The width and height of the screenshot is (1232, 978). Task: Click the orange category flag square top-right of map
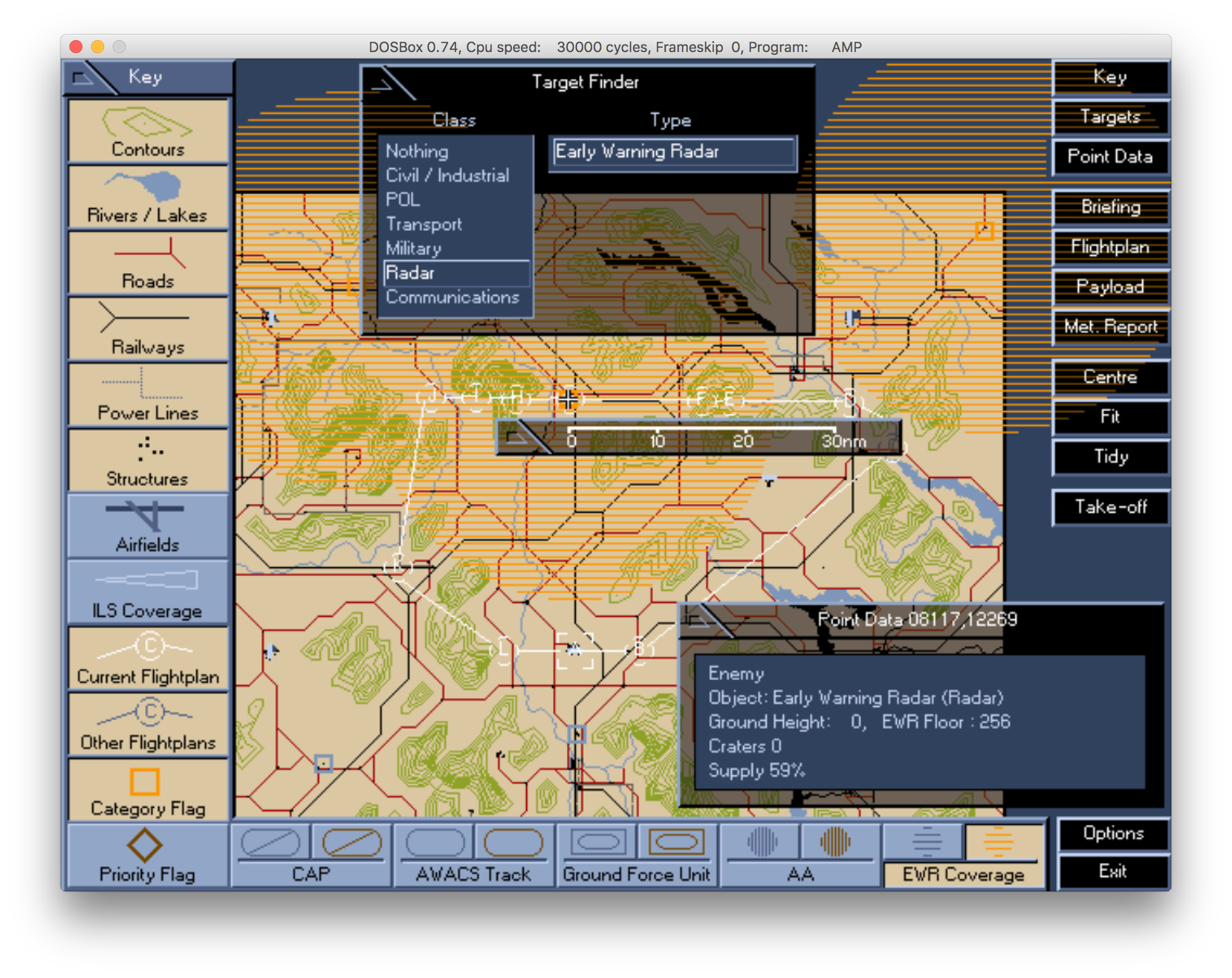point(984,231)
